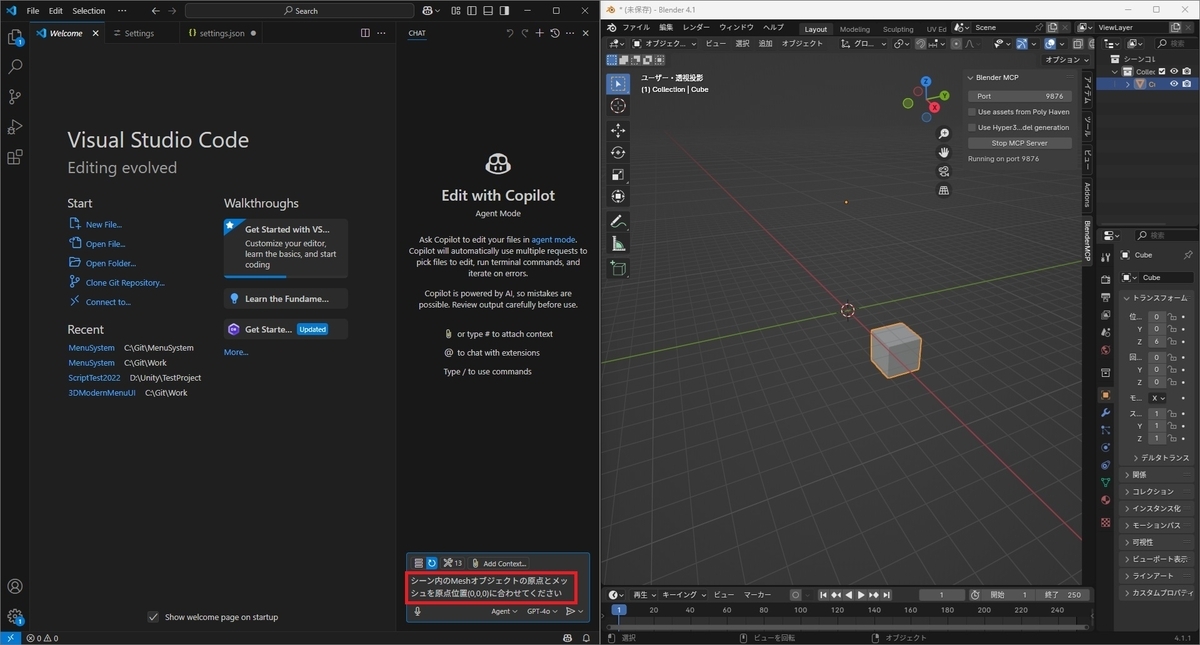The height and width of the screenshot is (645, 1200).
Task: Toggle Show welcome page on startup
Action: coord(153,617)
